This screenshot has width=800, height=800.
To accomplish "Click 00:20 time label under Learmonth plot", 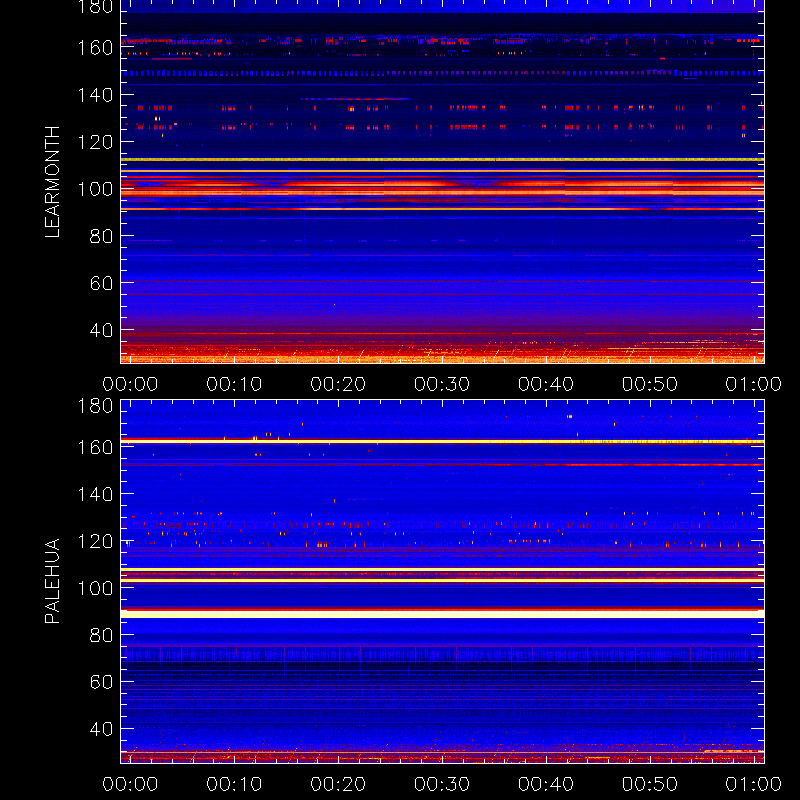I will tap(338, 384).
